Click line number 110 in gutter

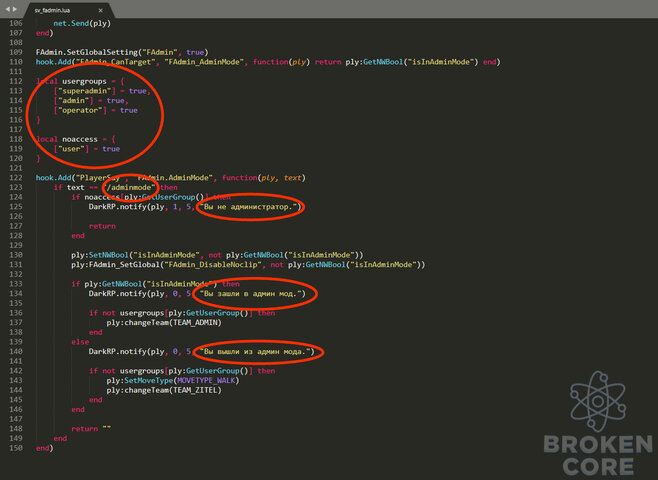[16, 62]
